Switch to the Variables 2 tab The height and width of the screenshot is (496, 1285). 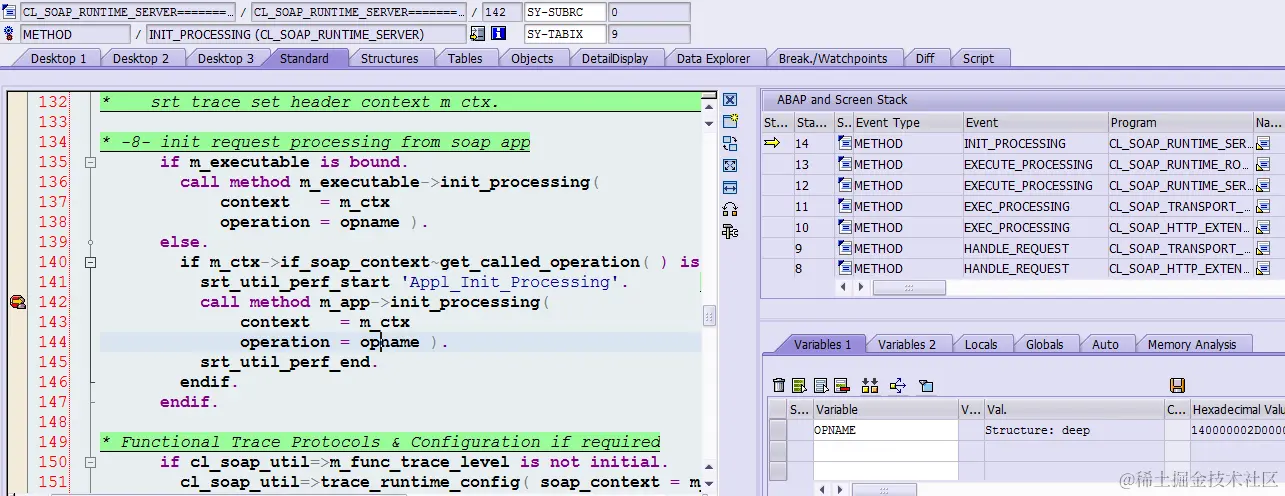[x=907, y=344]
